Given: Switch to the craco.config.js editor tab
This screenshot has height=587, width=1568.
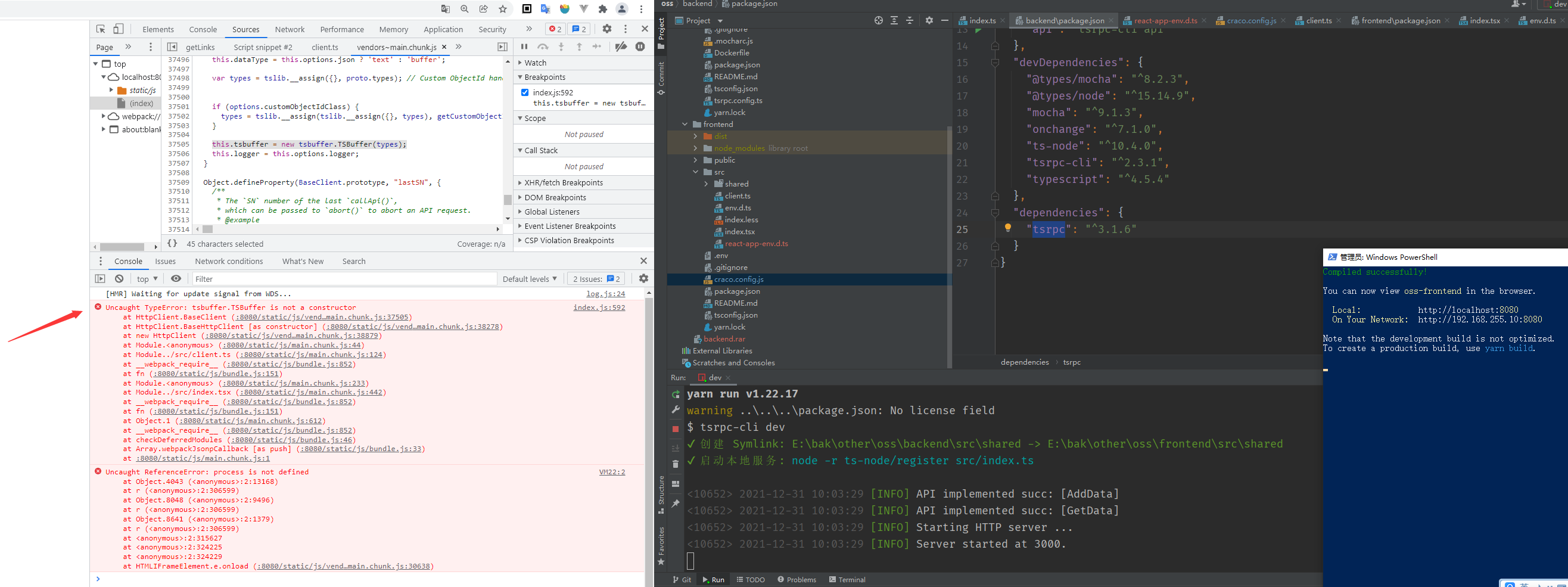Looking at the screenshot, I should pyautogui.click(x=1251, y=20).
